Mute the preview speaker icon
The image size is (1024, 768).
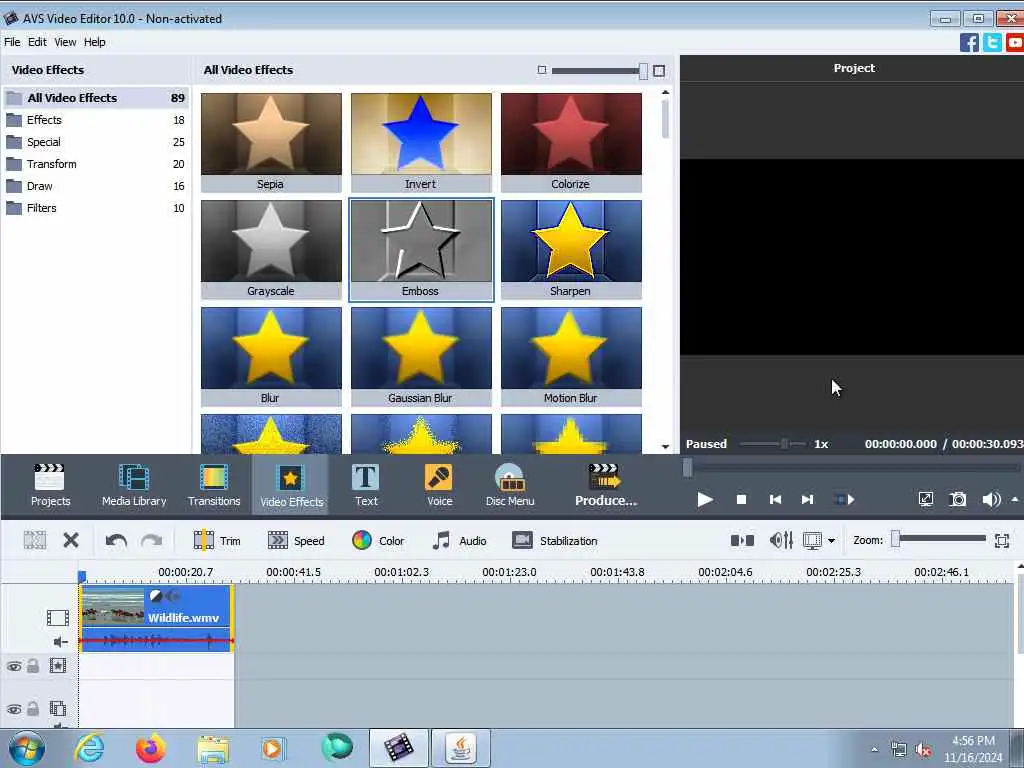tap(991, 500)
